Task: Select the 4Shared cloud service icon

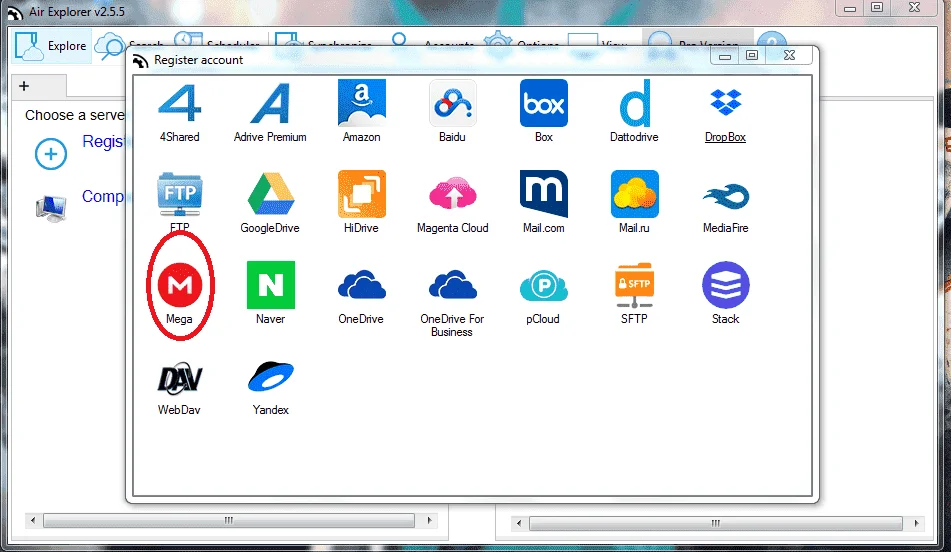Action: pyautogui.click(x=180, y=104)
